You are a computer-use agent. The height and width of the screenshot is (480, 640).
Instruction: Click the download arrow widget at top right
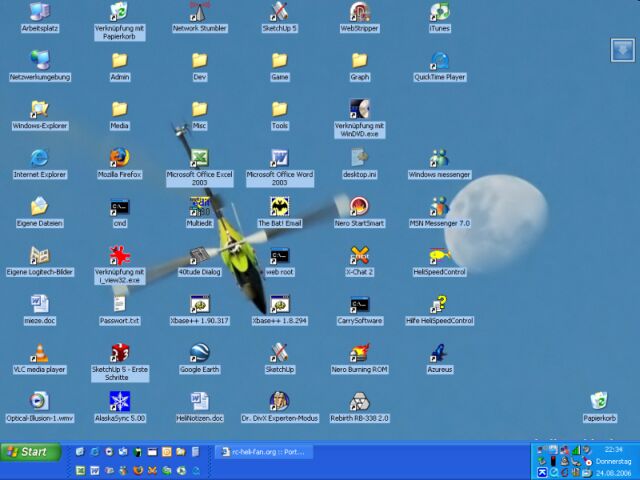point(622,50)
